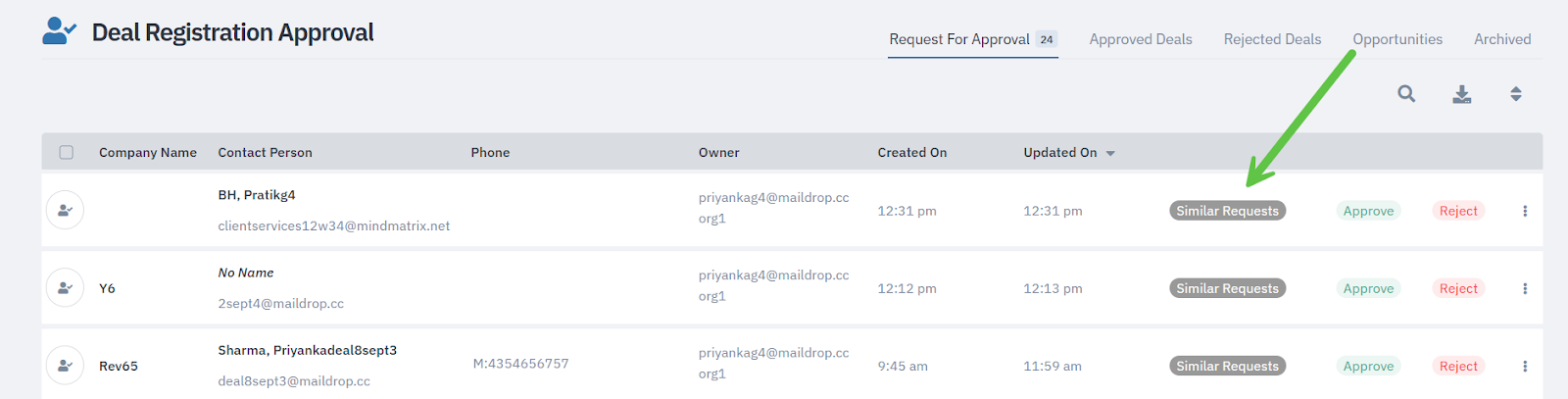Click the sort up-down arrows icon
Image resolution: width=1568 pixels, height=399 pixels.
point(1515,94)
